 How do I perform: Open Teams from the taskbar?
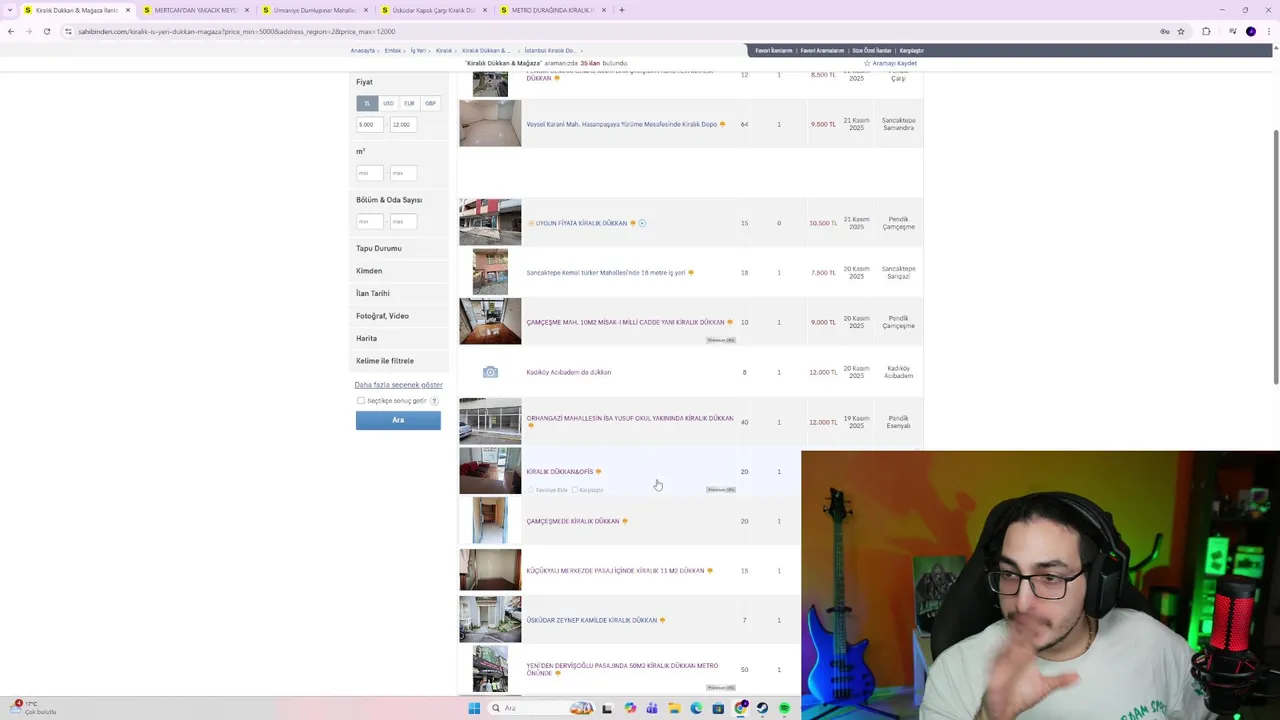point(652,708)
